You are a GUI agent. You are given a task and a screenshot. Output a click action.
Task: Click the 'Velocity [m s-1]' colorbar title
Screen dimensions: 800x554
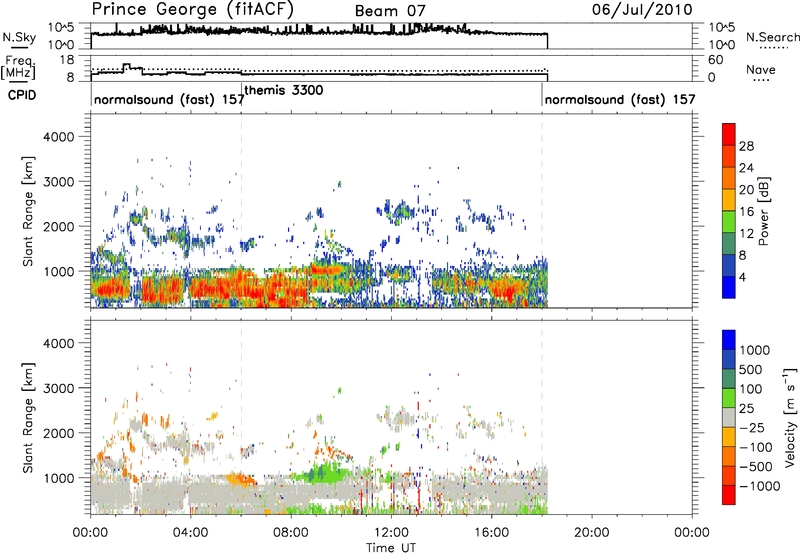(790, 417)
